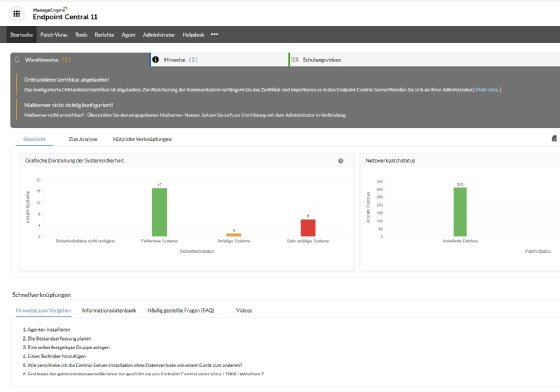560x392 pixels.
Task: Select the Informationsdatenbank tab
Action: tap(109, 310)
